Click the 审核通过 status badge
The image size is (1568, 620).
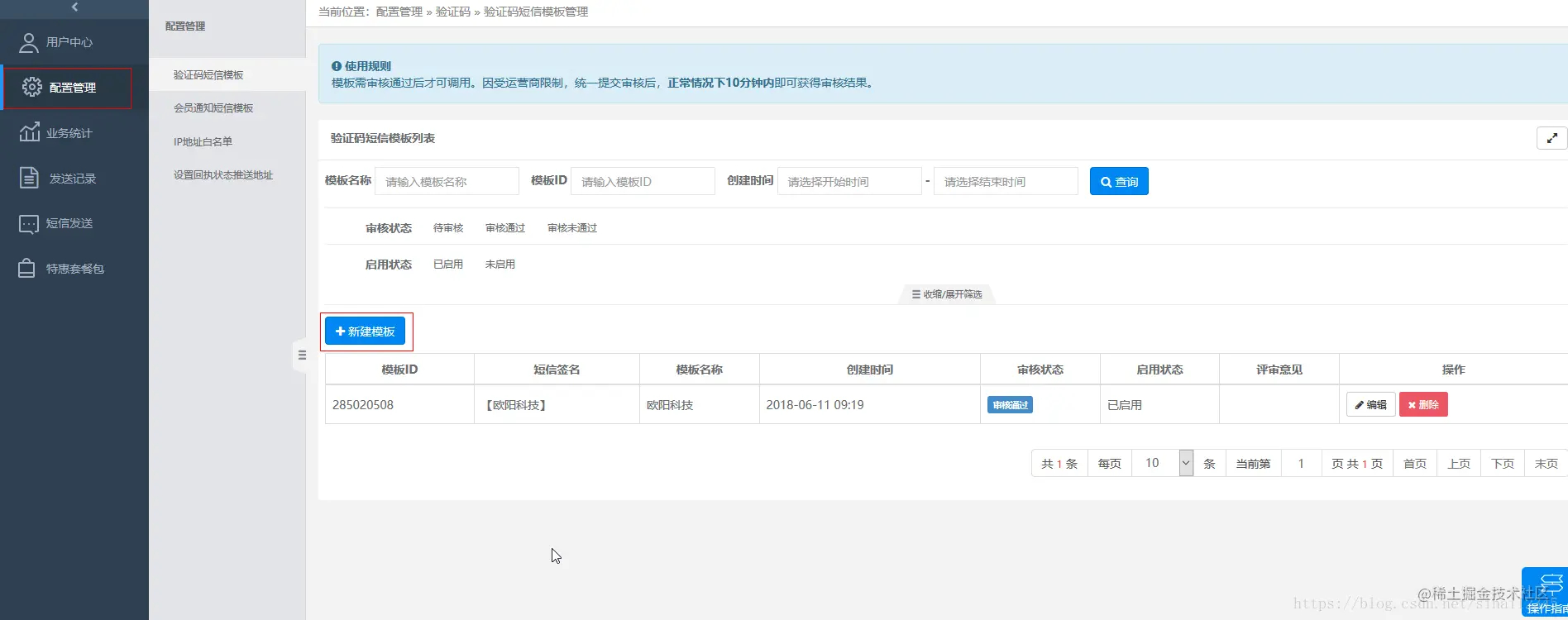(1010, 404)
